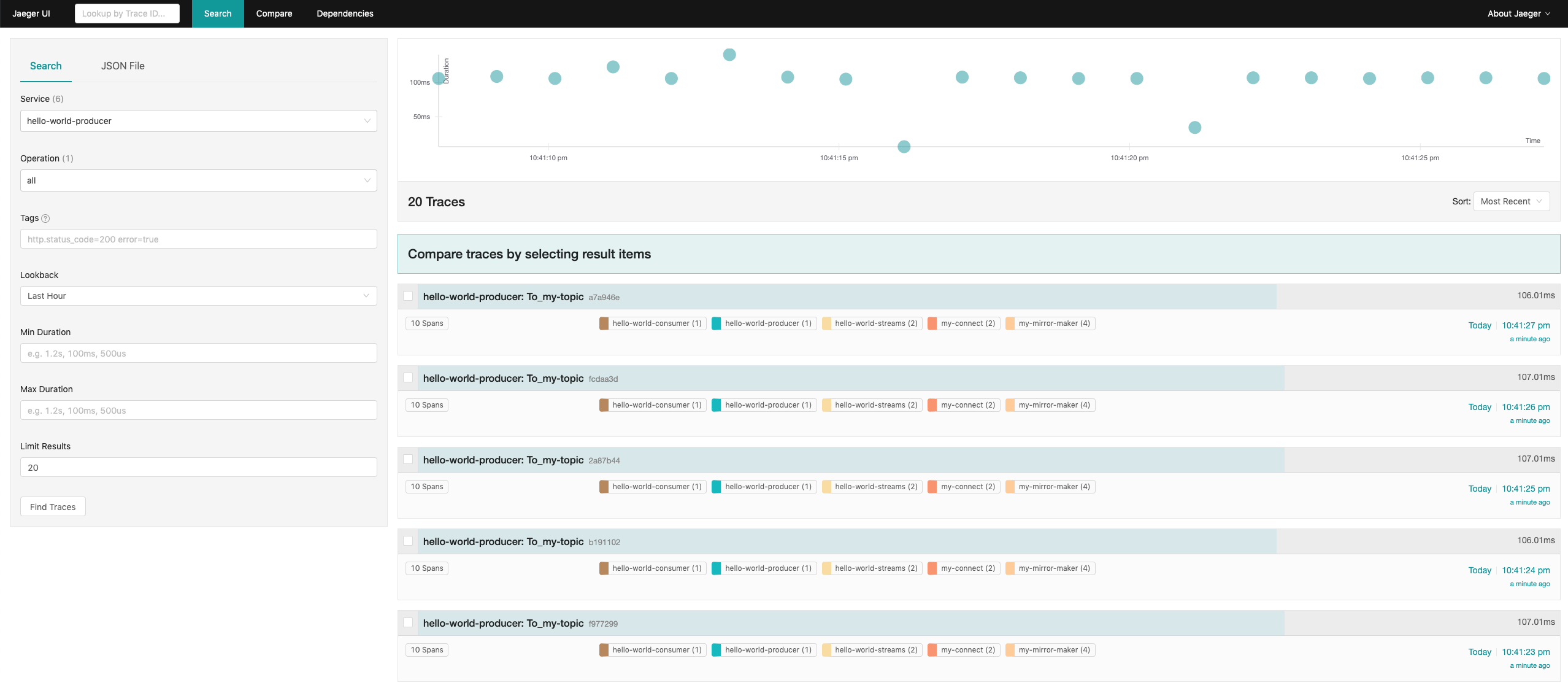Click hello-world-streams tag in trace fcdaa3d
The height and width of the screenshot is (685, 1568).
pyautogui.click(x=872, y=405)
